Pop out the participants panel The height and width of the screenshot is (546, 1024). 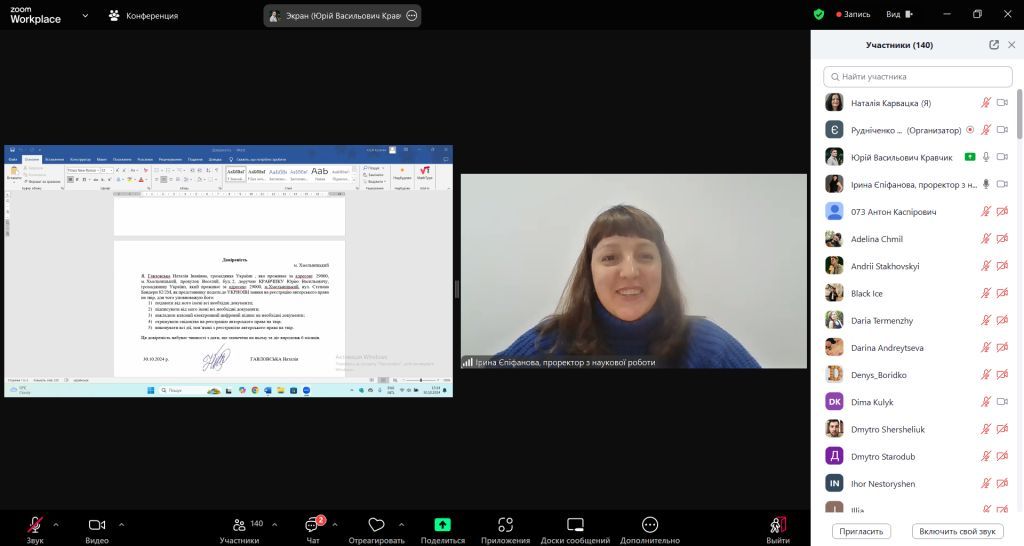point(994,44)
